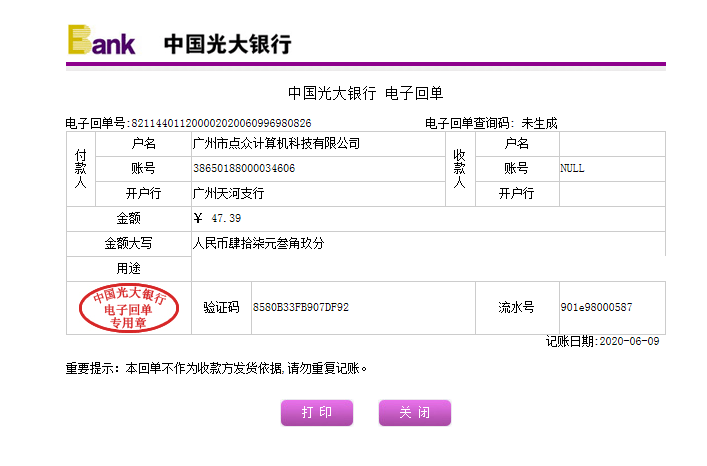Click the empty payee 户名 field

[x=611, y=143]
